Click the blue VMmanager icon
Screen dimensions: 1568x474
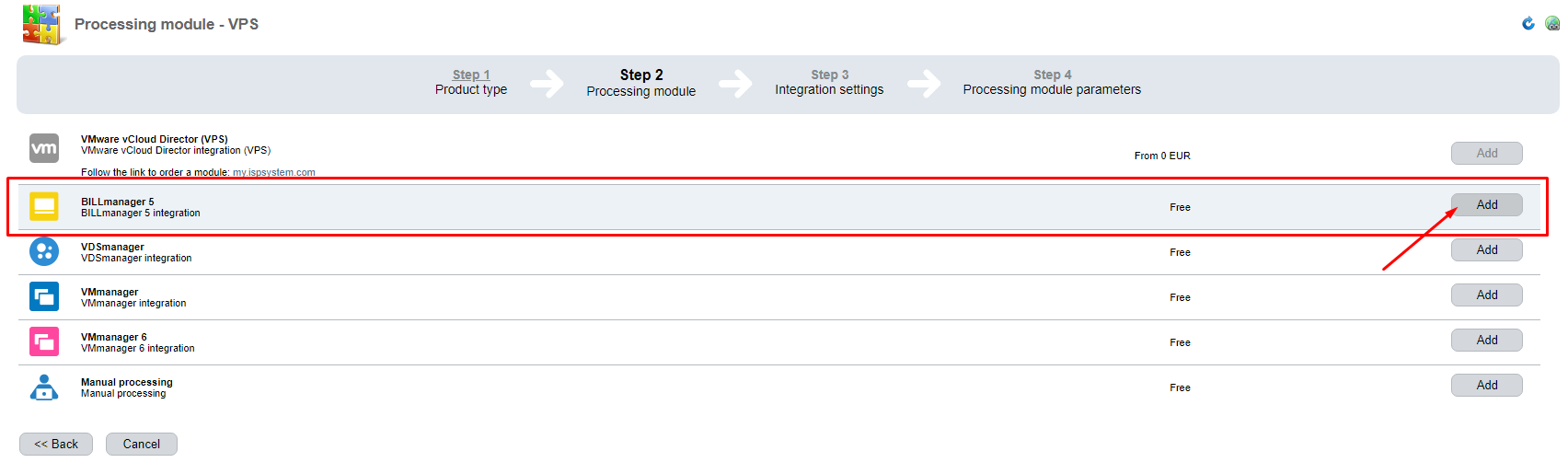click(x=44, y=296)
